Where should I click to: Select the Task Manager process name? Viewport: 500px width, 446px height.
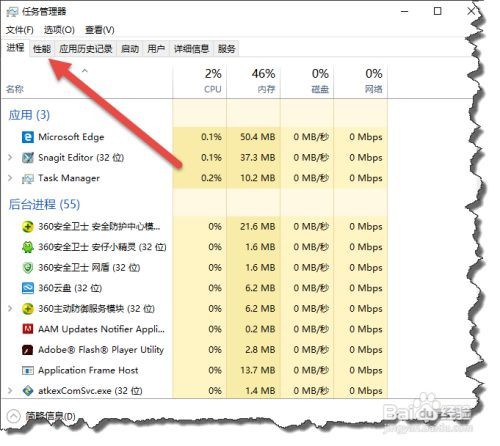[69, 178]
